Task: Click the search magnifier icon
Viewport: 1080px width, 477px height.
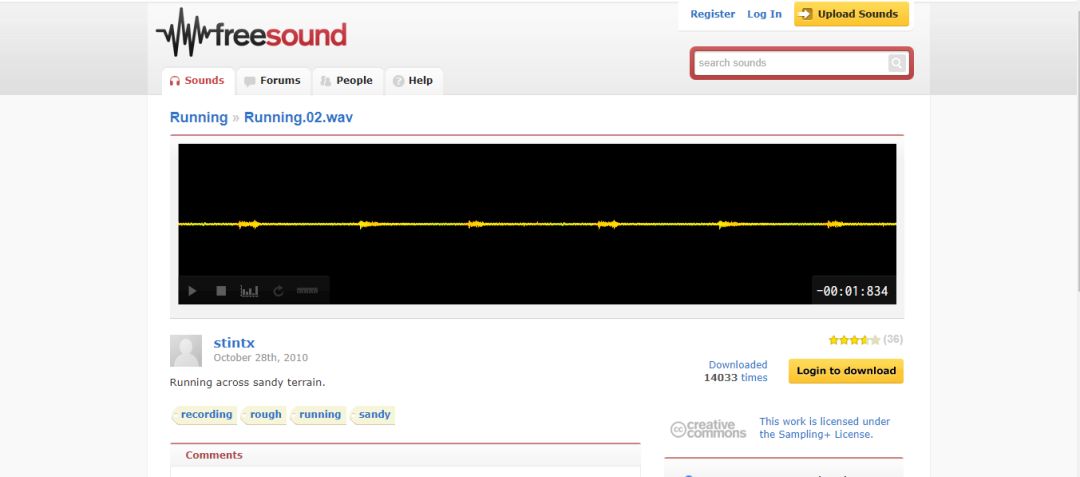Action: (896, 63)
